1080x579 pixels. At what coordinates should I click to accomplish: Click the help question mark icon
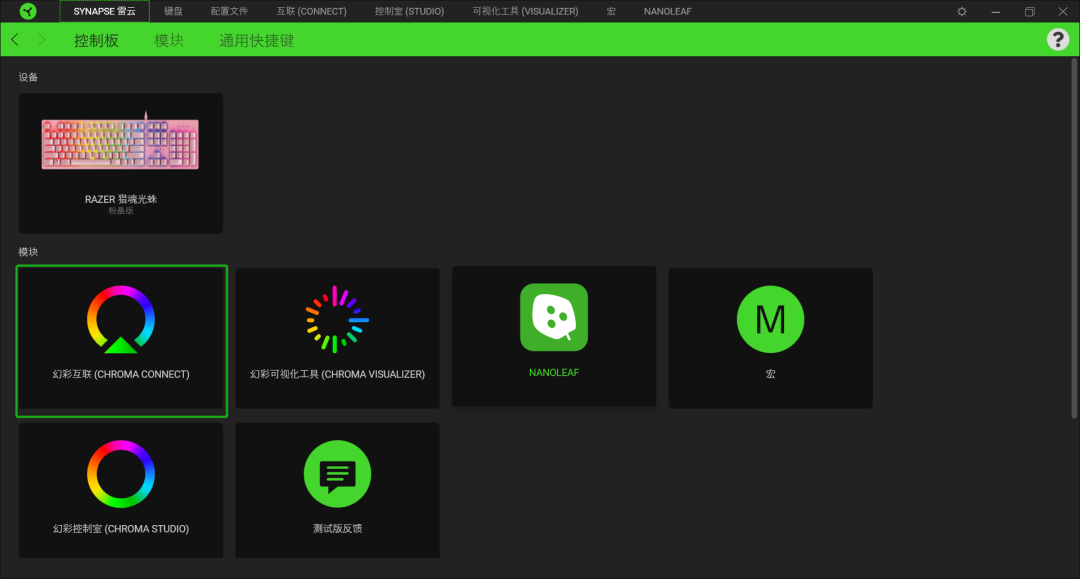(1058, 39)
